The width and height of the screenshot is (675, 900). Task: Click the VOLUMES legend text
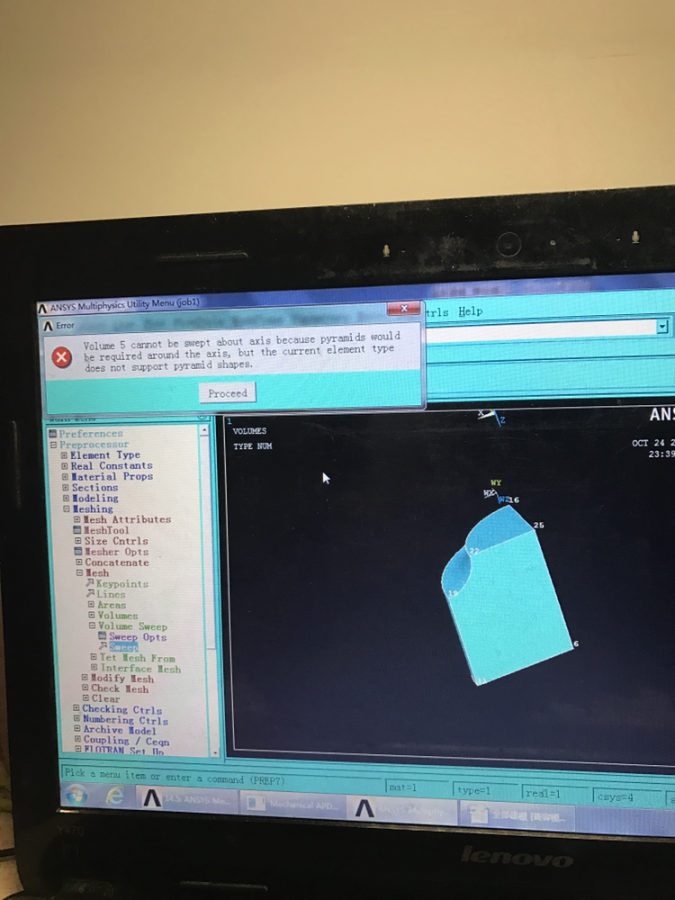[x=250, y=430]
